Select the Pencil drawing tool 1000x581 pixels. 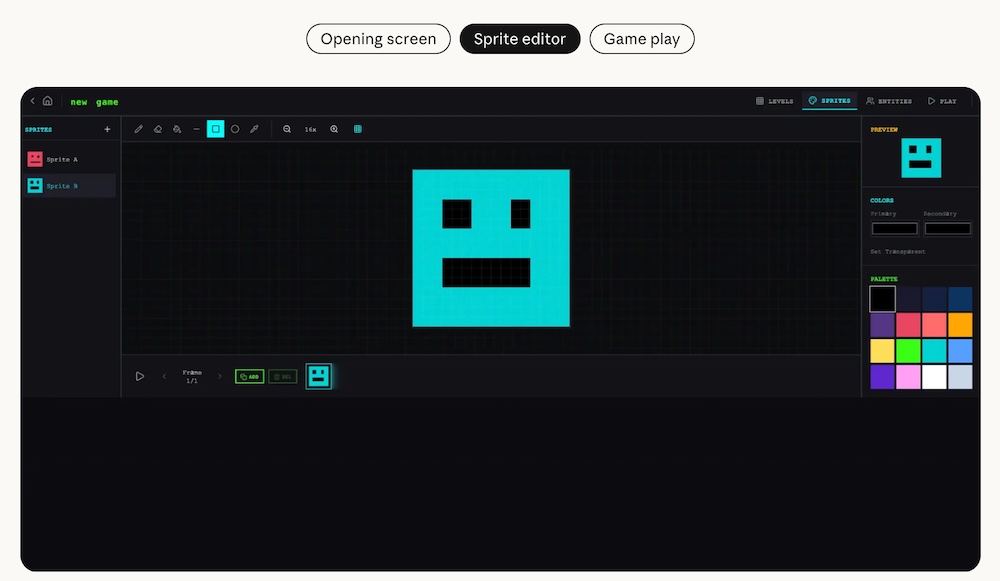(x=139, y=129)
